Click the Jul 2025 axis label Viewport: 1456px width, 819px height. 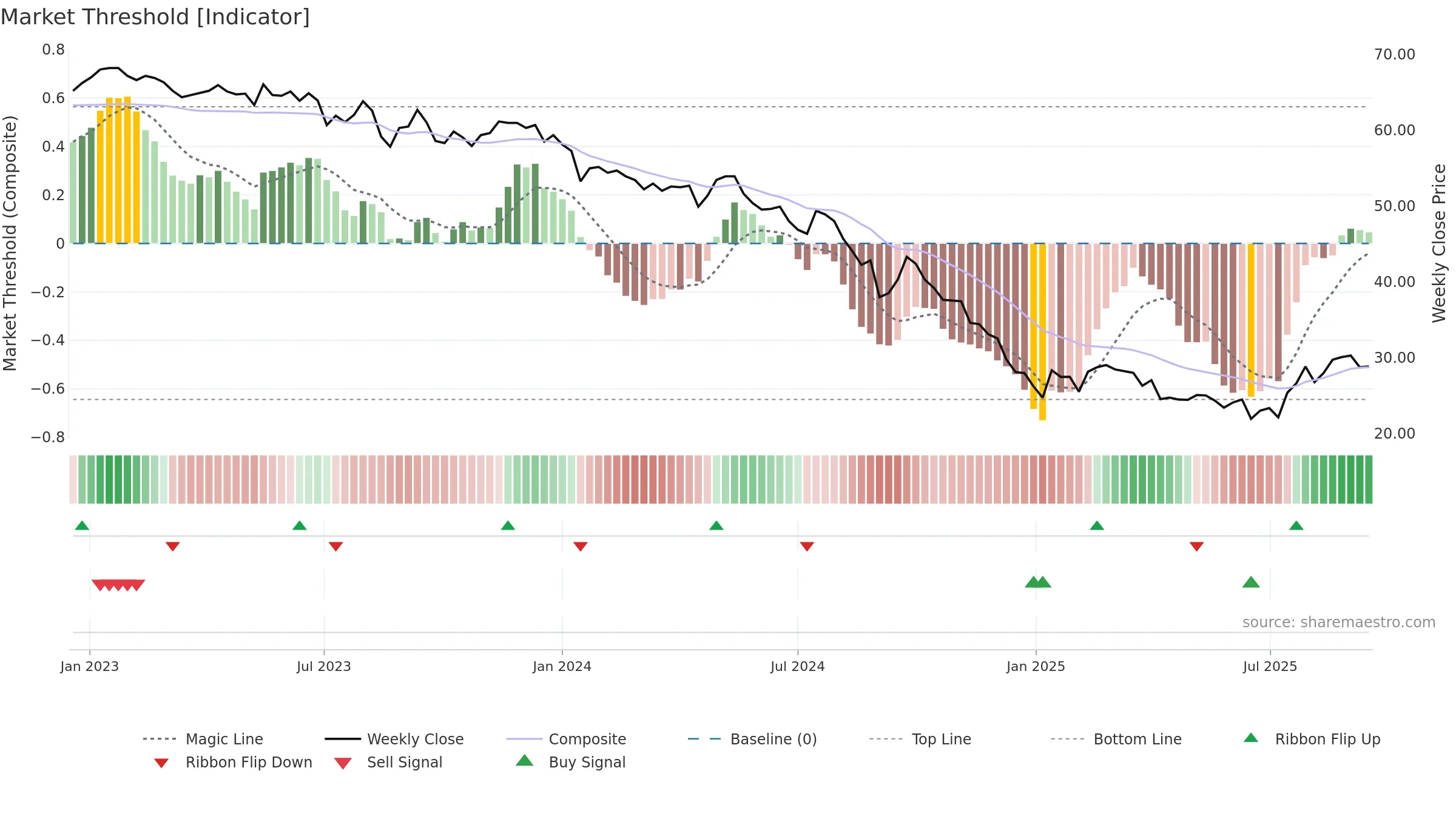click(x=1270, y=666)
